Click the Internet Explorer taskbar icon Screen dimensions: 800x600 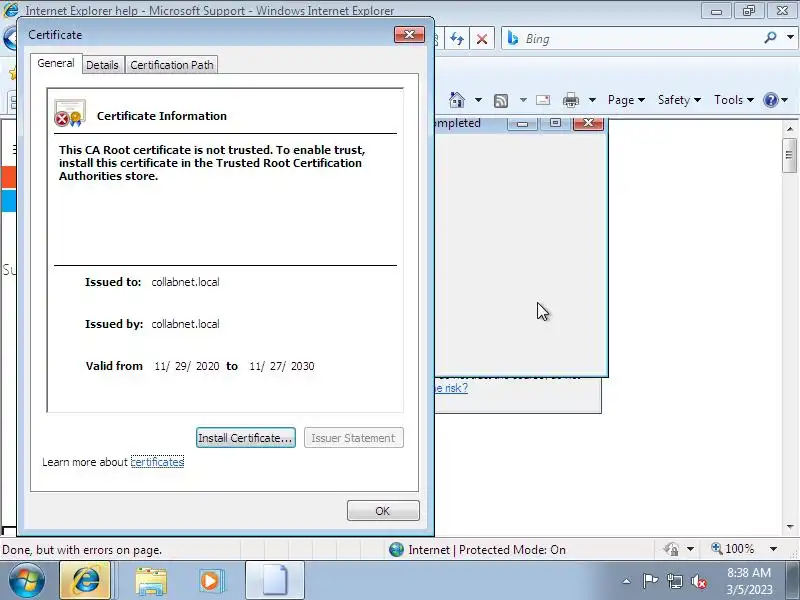pos(85,581)
